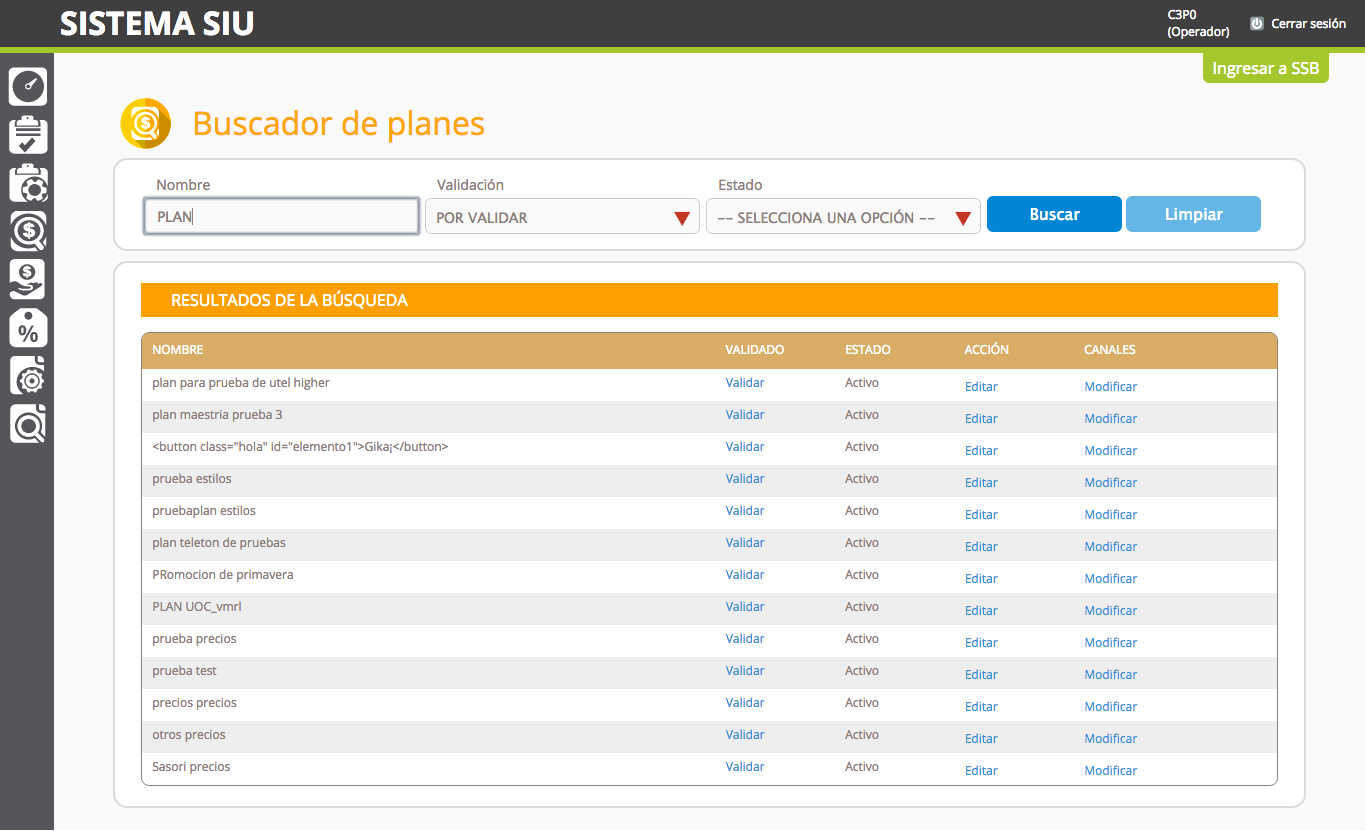Open the percent price tag sidebar icon
The image size is (1365, 831).
[x=28, y=327]
